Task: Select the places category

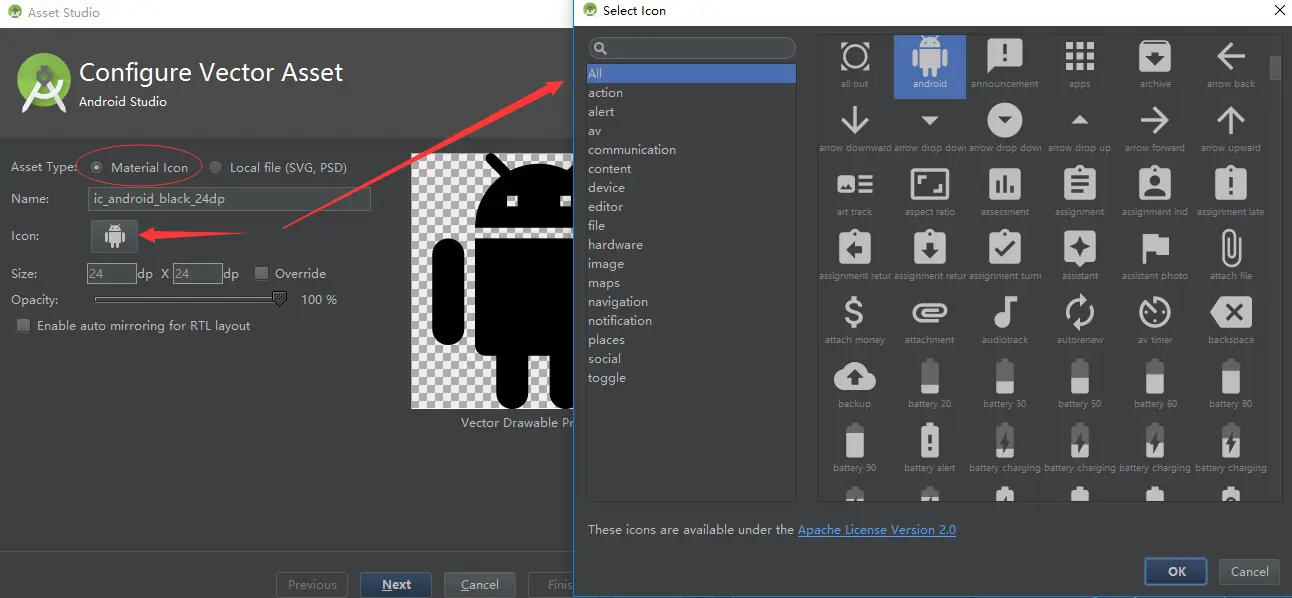Action: tap(691, 340)
